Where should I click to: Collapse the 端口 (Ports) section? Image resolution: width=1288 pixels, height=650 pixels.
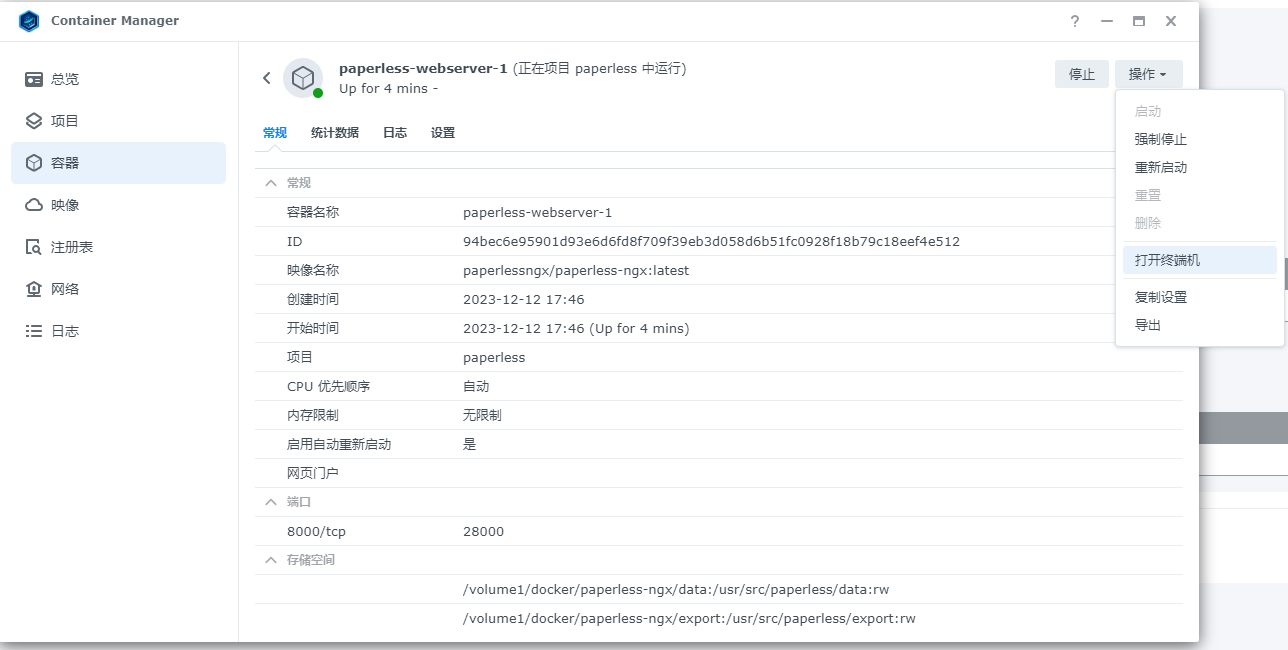[270, 501]
